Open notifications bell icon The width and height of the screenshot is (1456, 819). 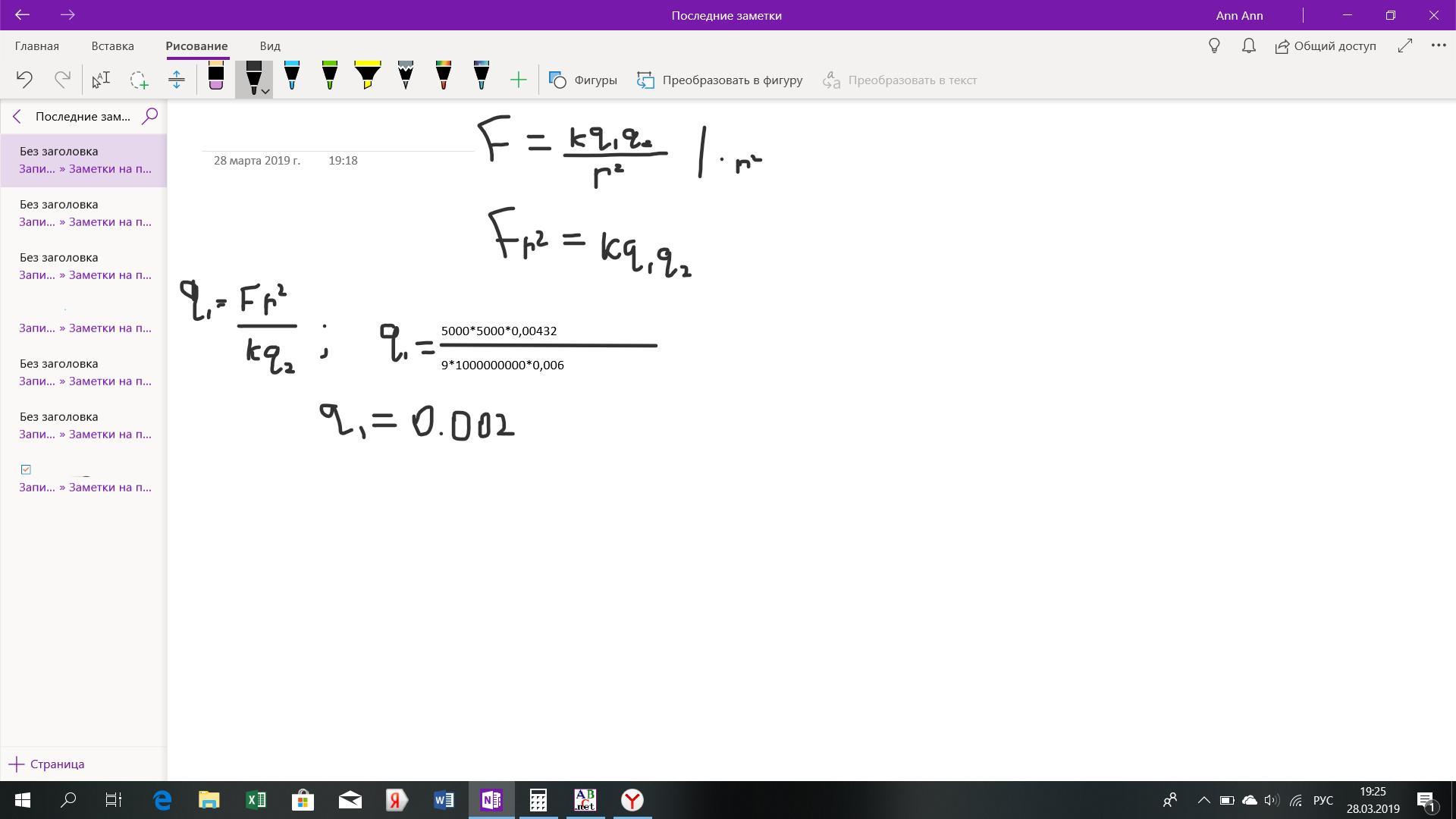[x=1248, y=45]
